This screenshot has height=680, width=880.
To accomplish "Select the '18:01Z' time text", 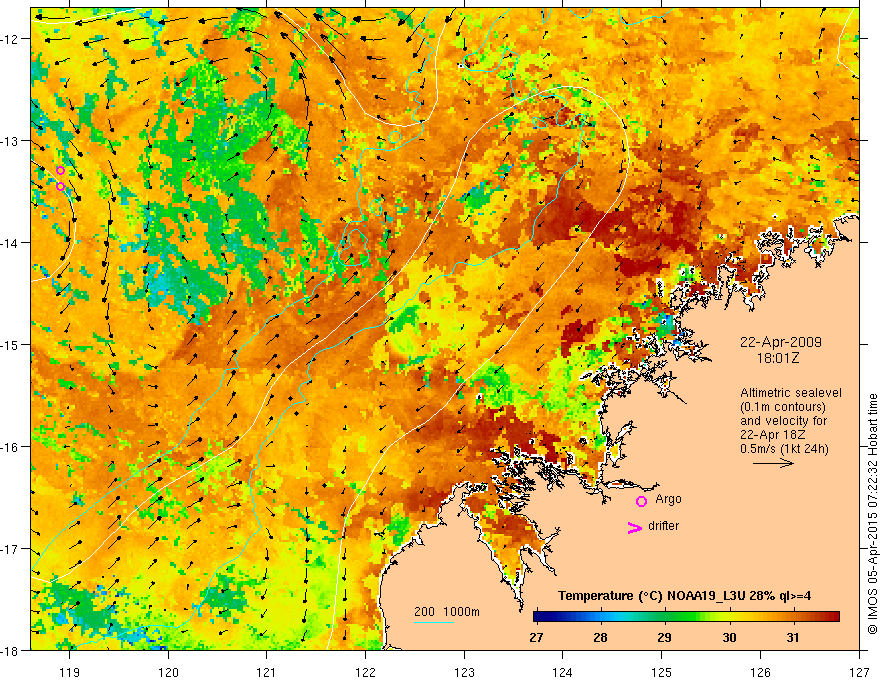I will 778,358.
